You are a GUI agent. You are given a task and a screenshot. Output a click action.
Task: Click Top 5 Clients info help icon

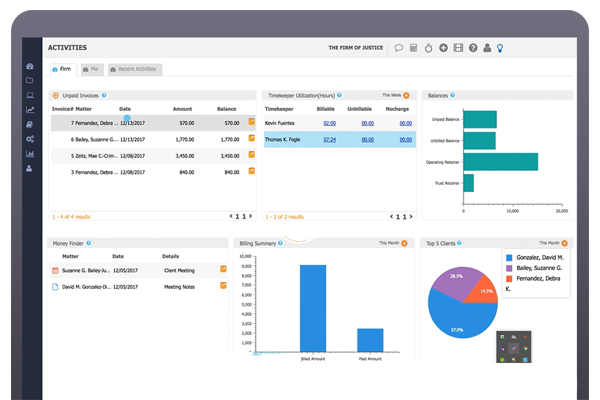coord(459,243)
